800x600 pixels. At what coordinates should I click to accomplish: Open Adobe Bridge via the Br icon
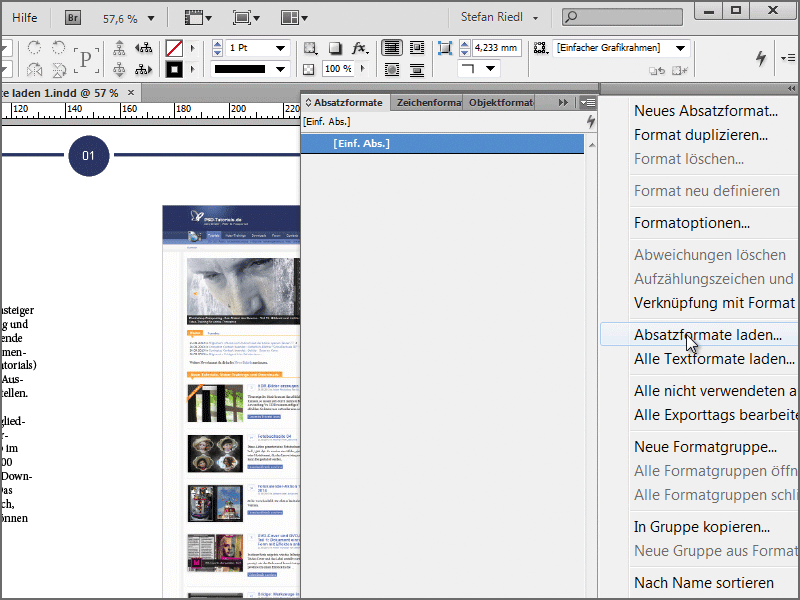coord(73,18)
